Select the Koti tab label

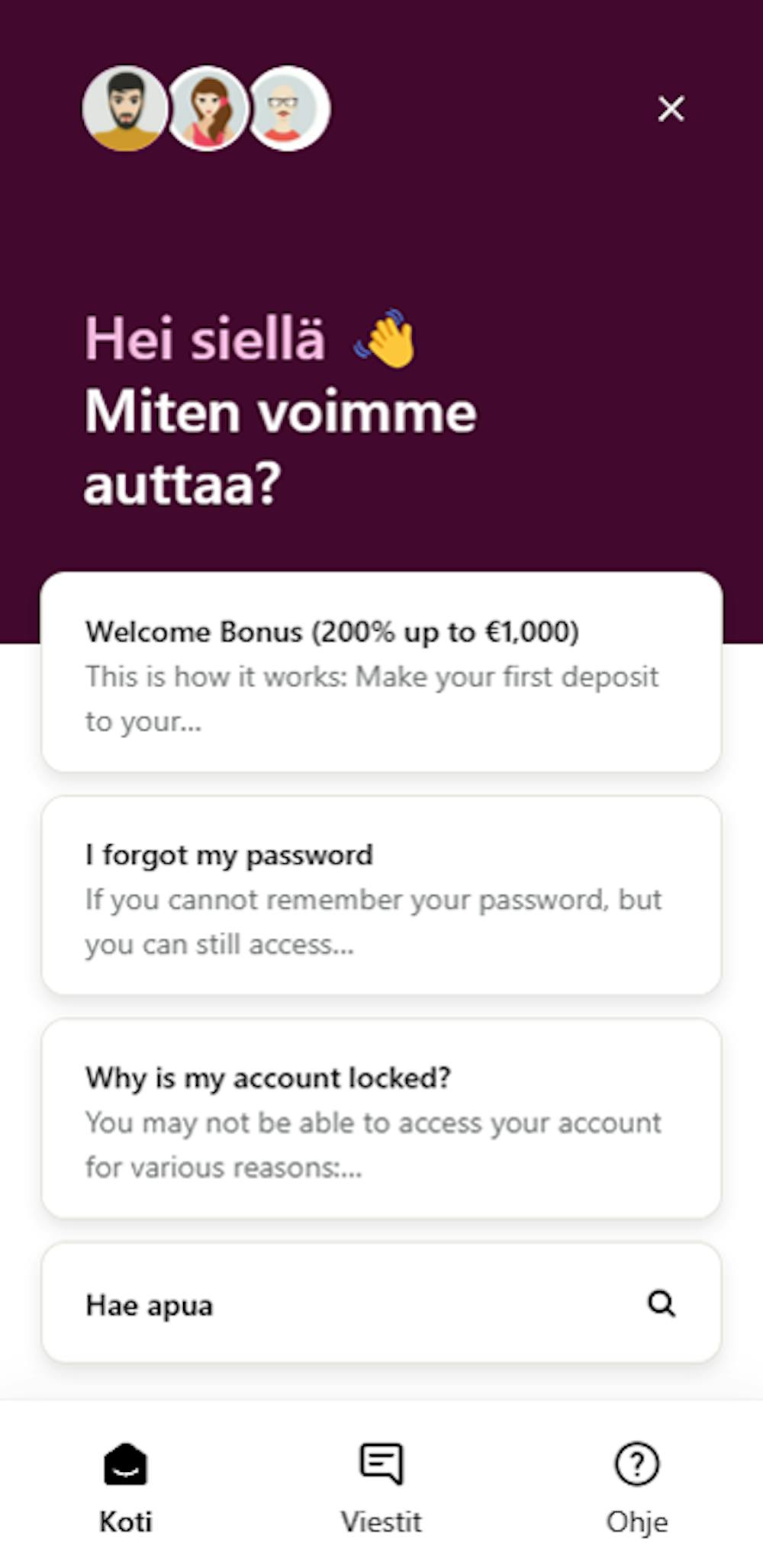(x=125, y=1522)
